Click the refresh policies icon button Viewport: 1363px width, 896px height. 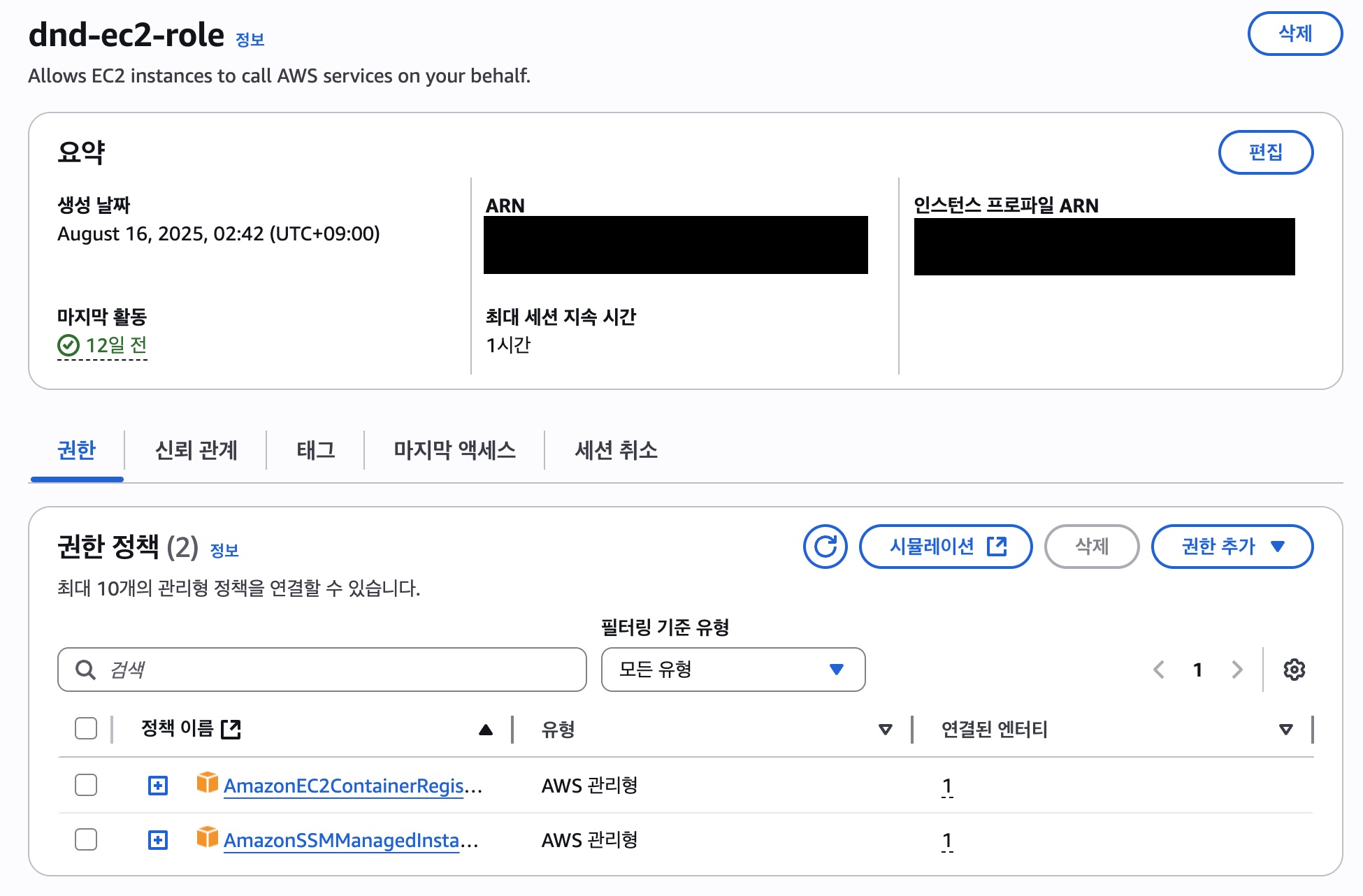[825, 547]
